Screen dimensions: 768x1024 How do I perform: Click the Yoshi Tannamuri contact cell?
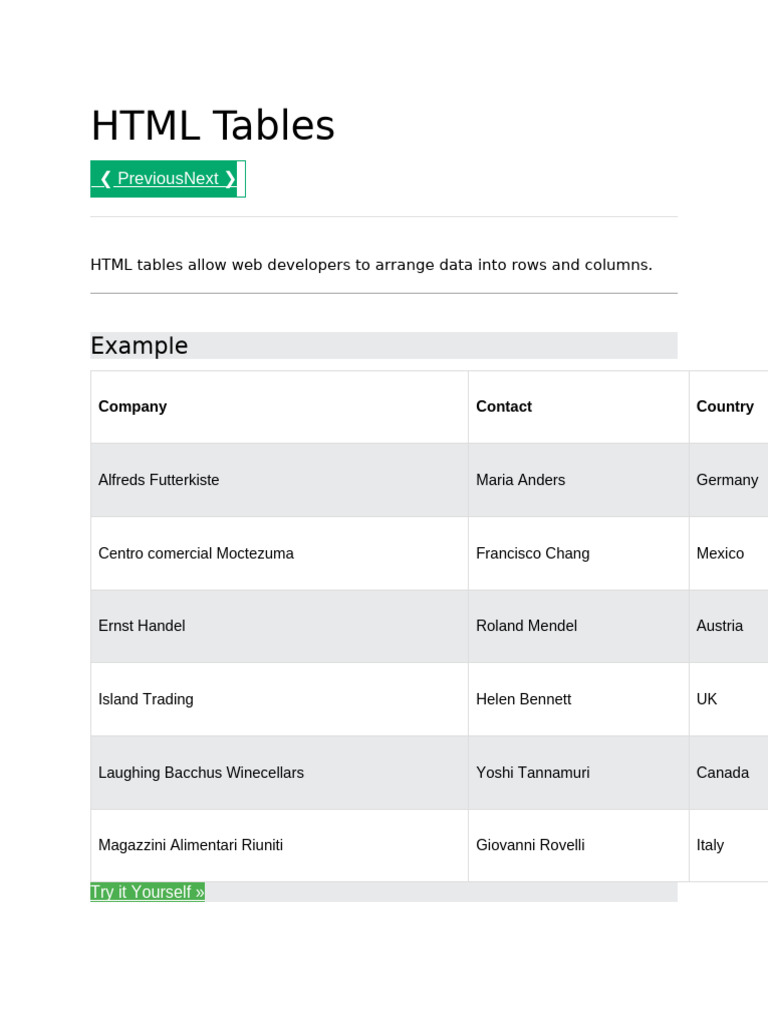[x=532, y=773]
